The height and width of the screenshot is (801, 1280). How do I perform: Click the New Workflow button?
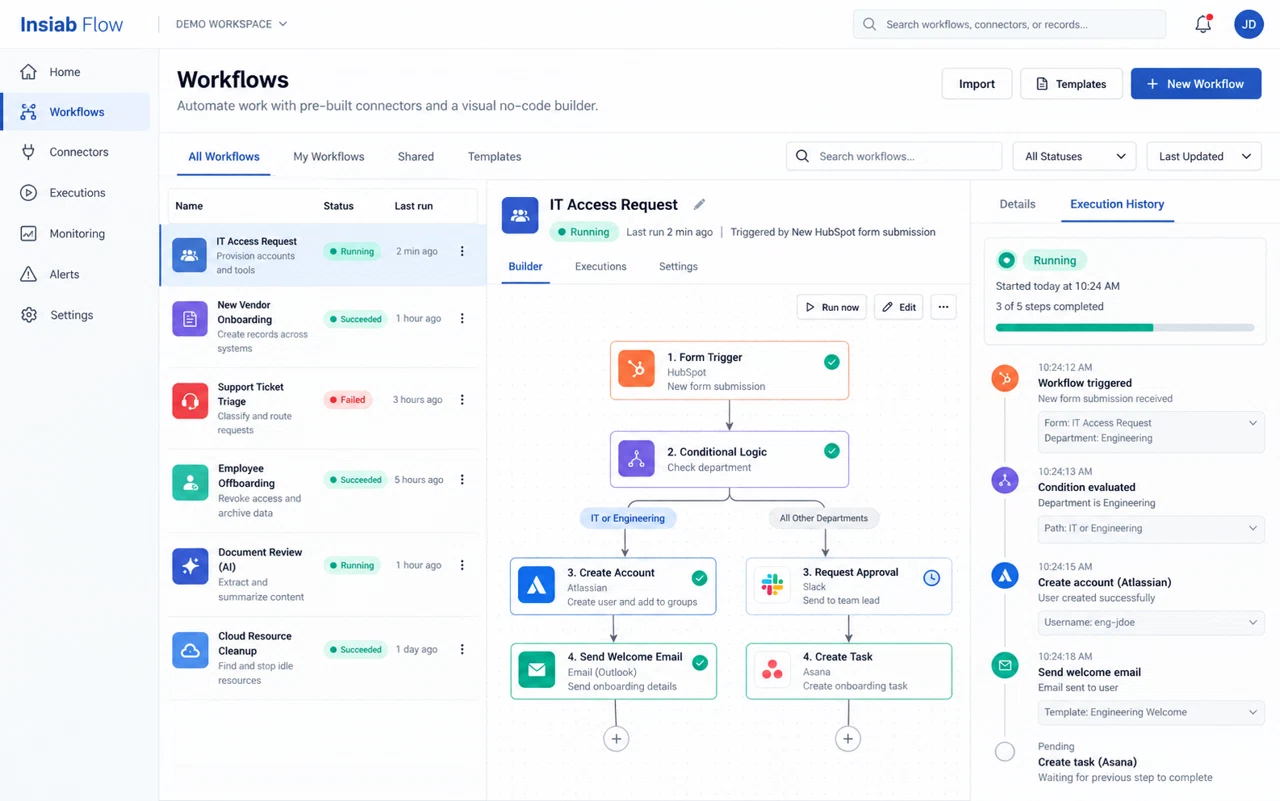[x=1196, y=84]
